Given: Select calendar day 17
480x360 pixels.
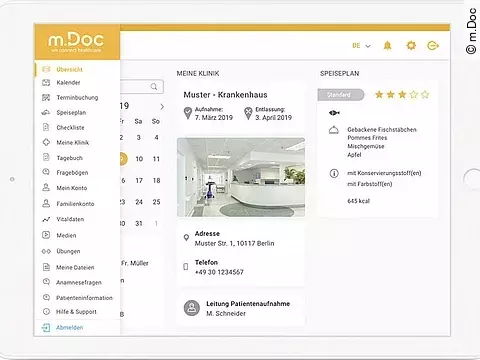Looking at the screenshot, I should 139,180.
